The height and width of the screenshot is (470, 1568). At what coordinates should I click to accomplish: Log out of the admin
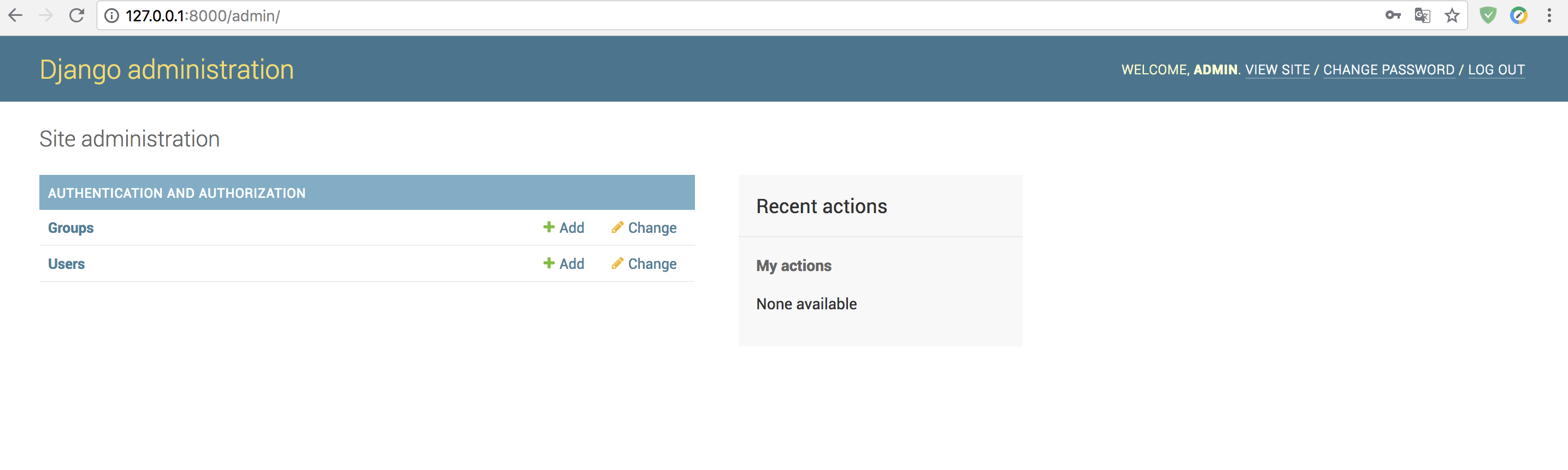(1496, 70)
